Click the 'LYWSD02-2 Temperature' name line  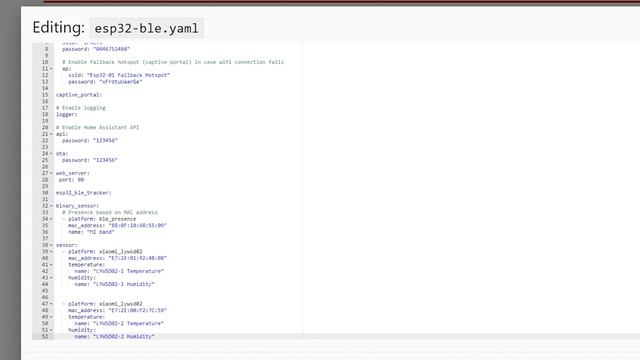point(119,323)
